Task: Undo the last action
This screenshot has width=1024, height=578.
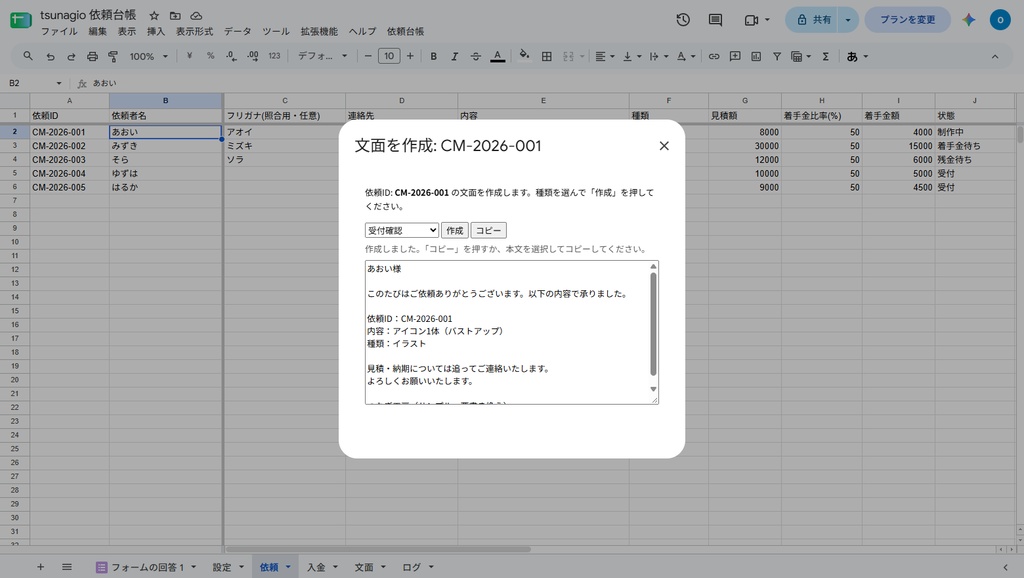Action: click(x=50, y=57)
